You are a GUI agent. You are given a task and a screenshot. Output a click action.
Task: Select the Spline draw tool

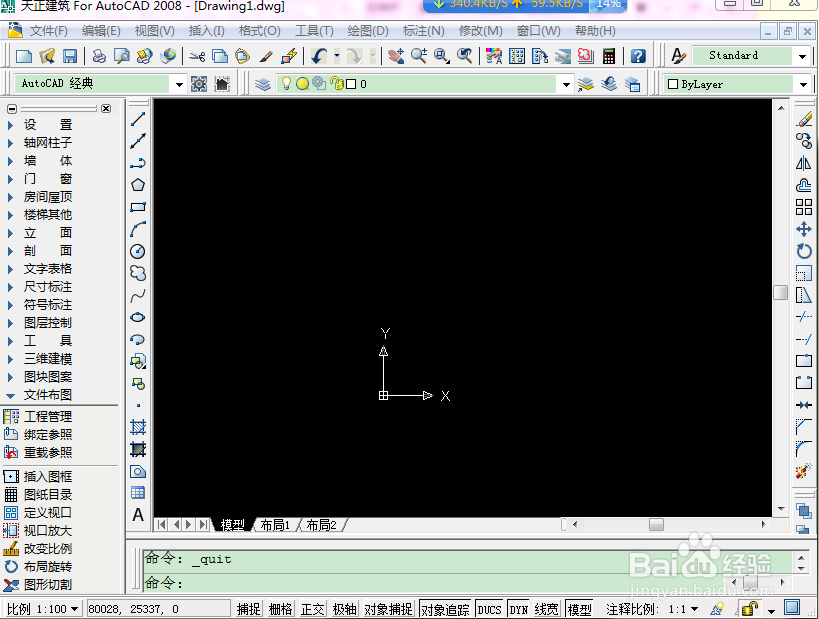[138, 296]
